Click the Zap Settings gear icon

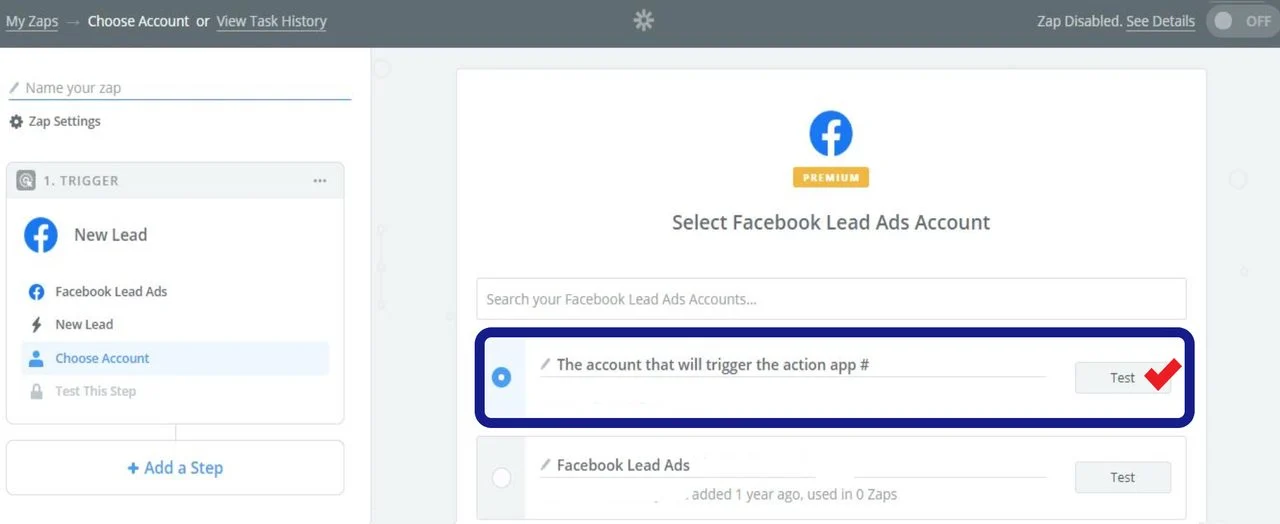point(16,122)
